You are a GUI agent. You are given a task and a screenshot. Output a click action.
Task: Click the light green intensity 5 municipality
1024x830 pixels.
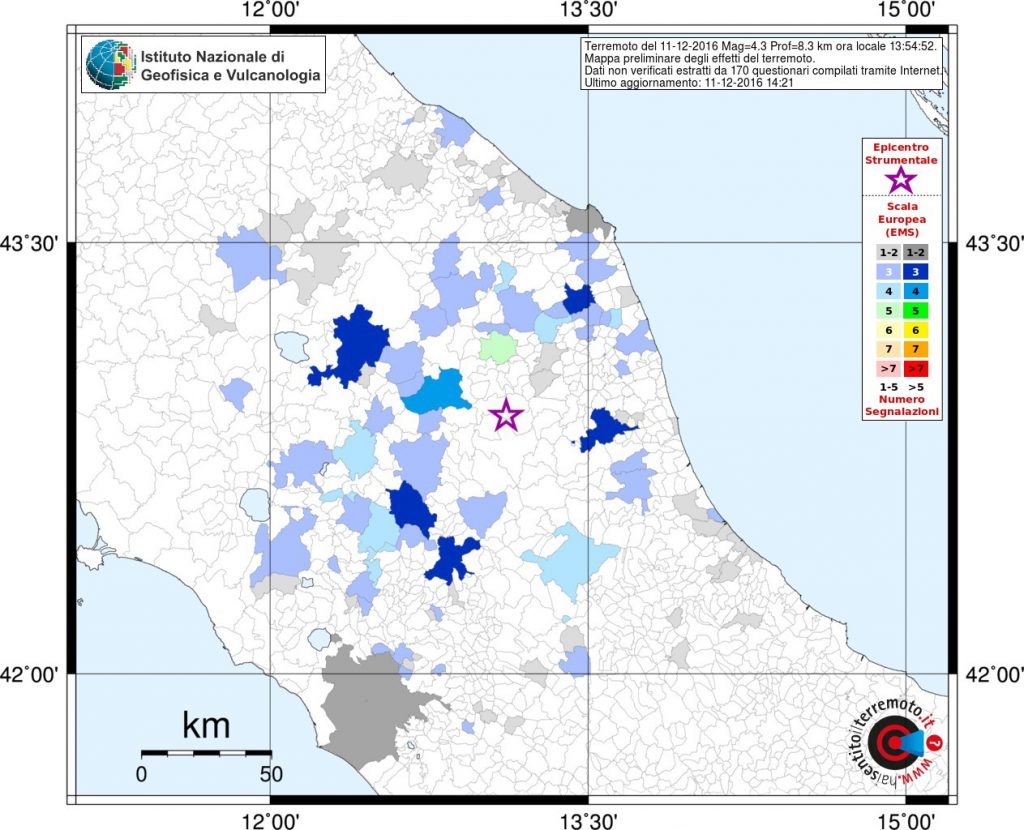498,347
